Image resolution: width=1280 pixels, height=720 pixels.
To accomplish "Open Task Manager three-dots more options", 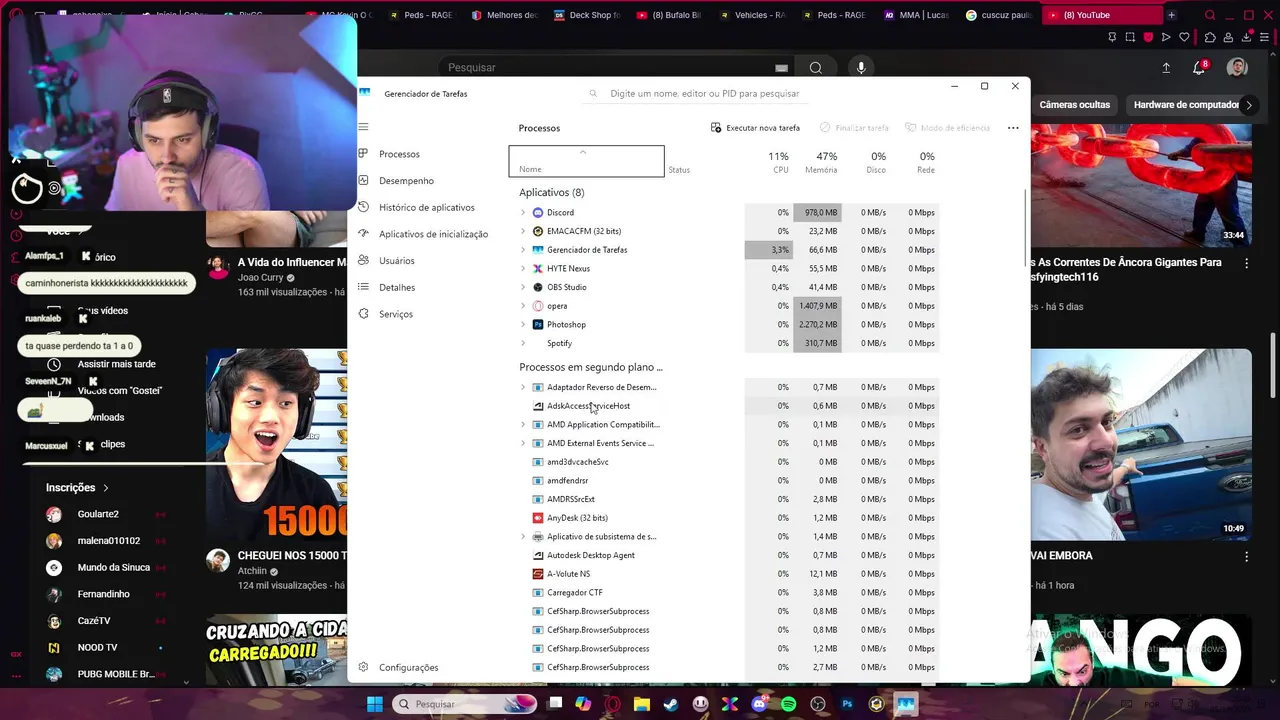I will pos(1013,128).
